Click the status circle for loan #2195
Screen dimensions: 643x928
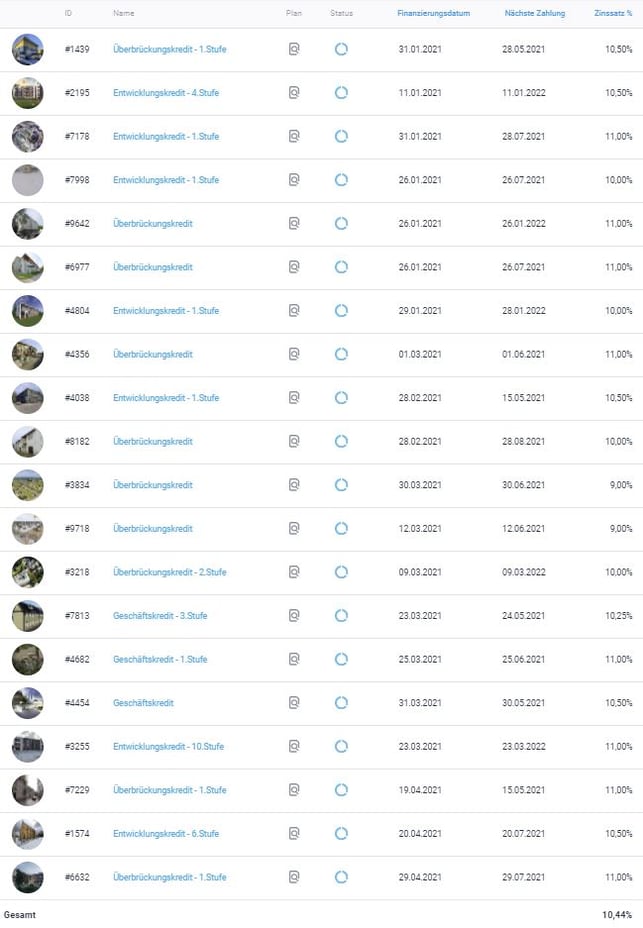click(341, 93)
